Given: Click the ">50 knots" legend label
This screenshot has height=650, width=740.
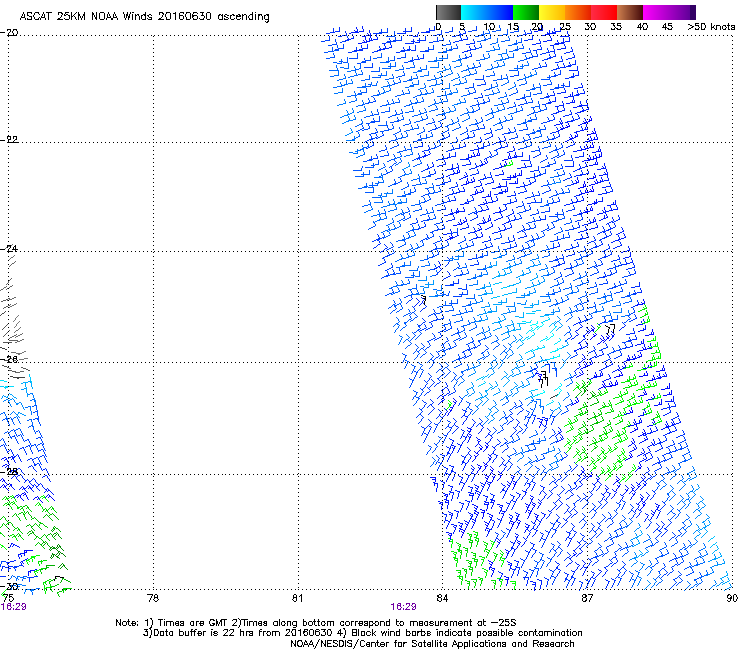Looking at the screenshot, I should 711,27.
